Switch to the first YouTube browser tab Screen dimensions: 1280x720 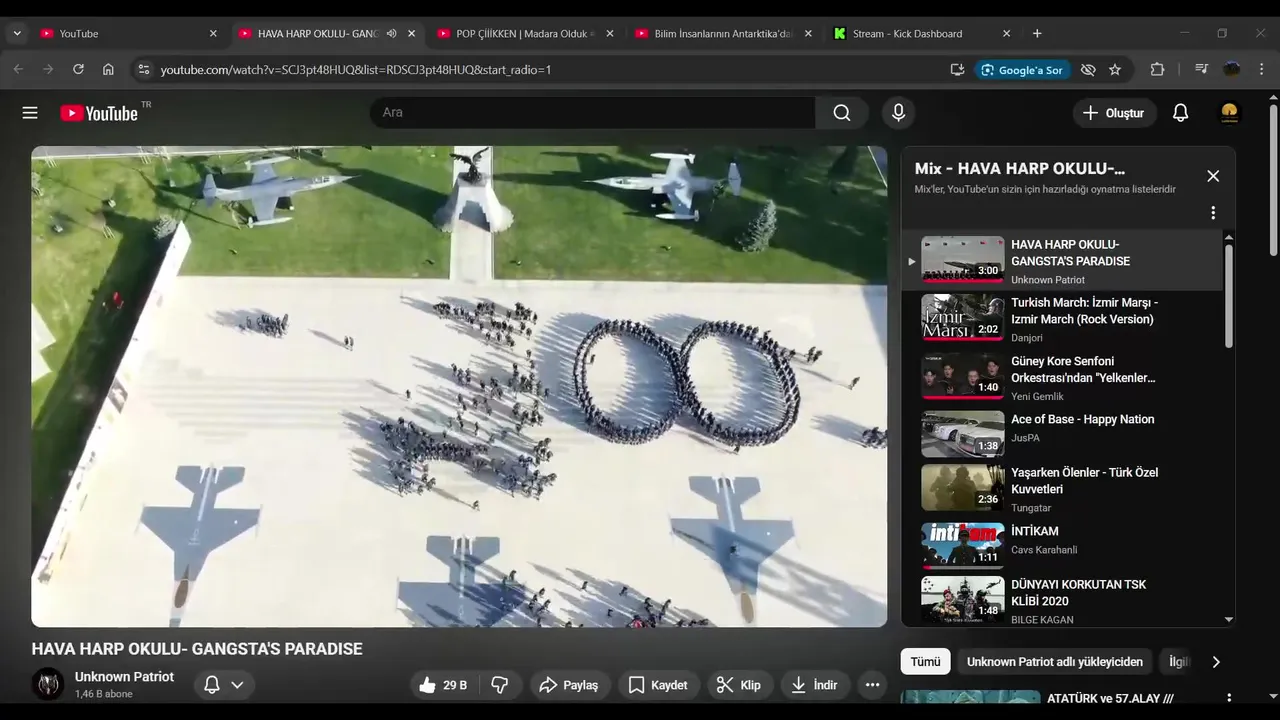128,33
